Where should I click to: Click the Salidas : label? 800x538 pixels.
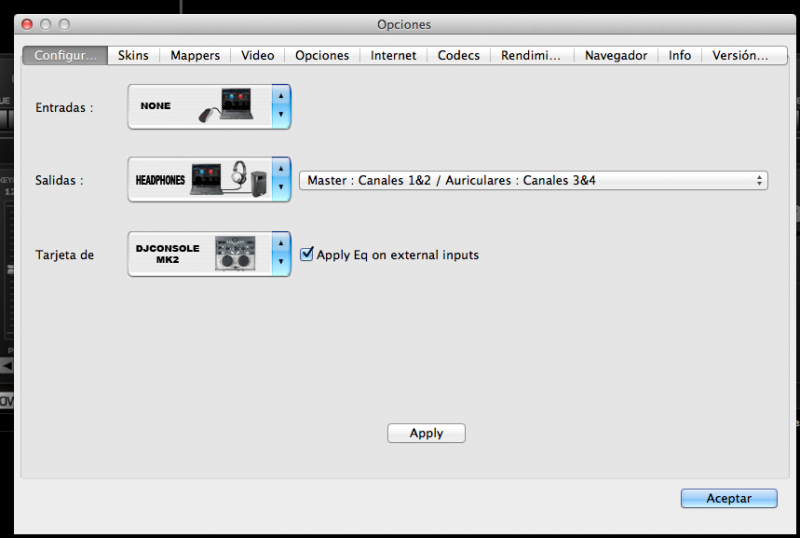coord(59,180)
